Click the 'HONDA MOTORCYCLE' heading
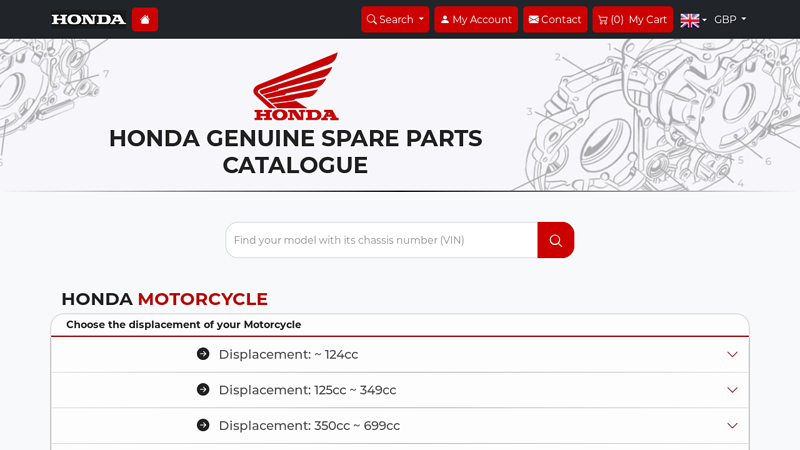The height and width of the screenshot is (450, 800). tap(164, 299)
